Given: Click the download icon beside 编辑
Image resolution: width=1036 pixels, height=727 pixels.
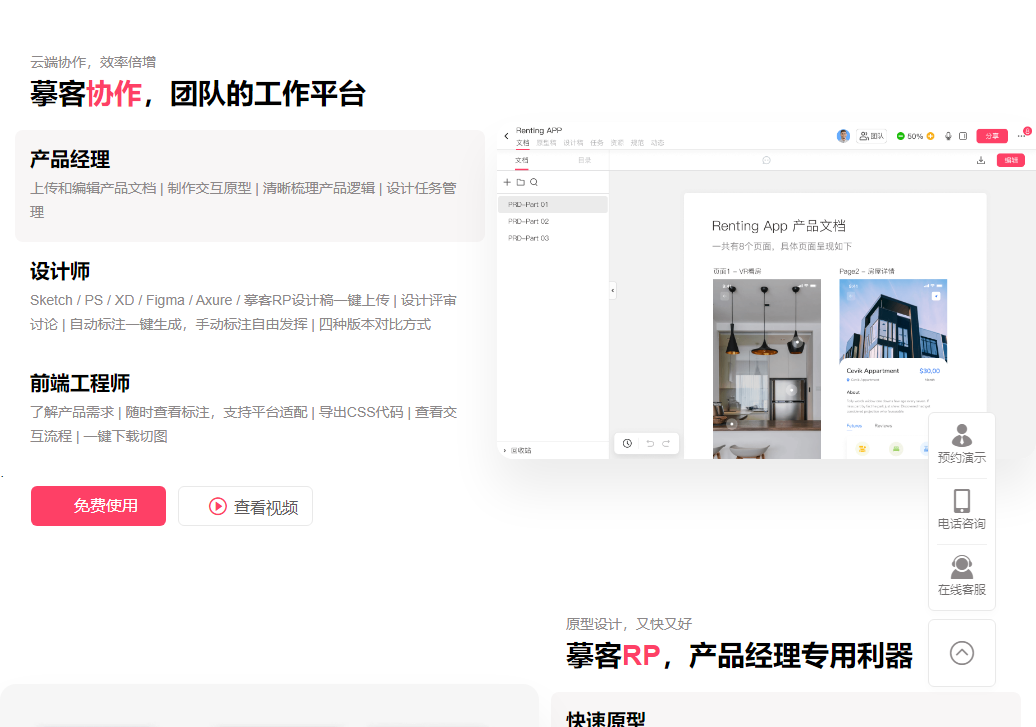Looking at the screenshot, I should (x=981, y=160).
